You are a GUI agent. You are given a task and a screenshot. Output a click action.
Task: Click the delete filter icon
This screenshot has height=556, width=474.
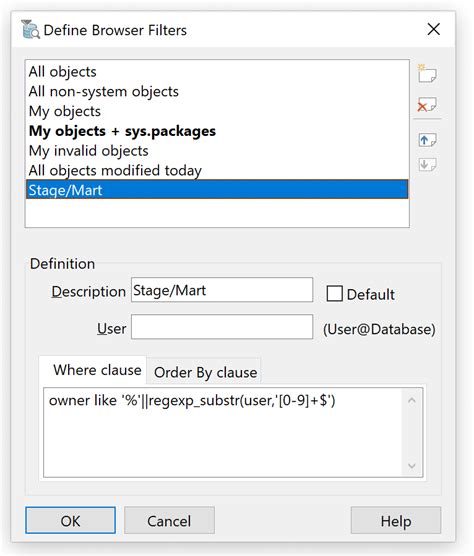(427, 105)
